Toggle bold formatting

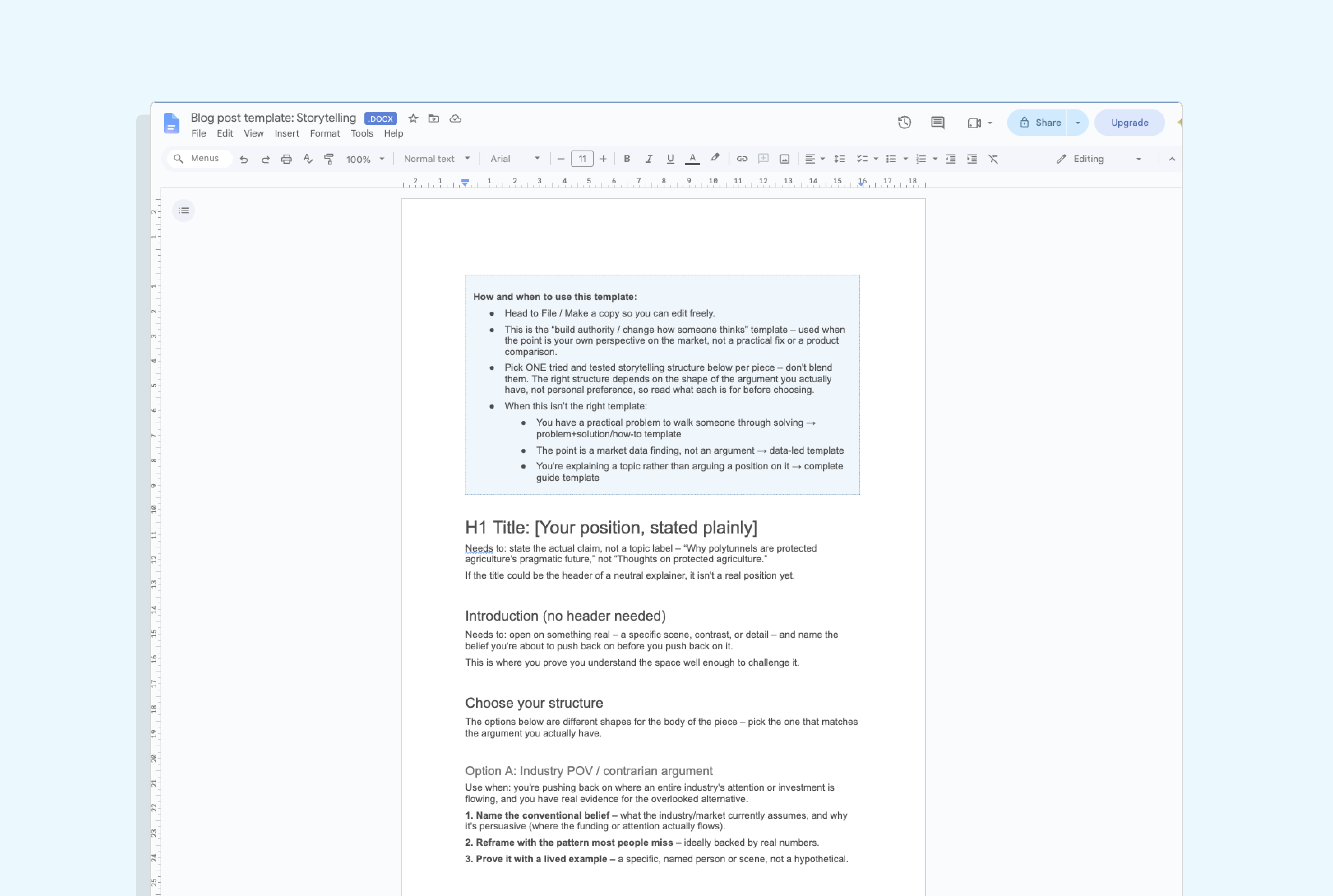coord(627,159)
